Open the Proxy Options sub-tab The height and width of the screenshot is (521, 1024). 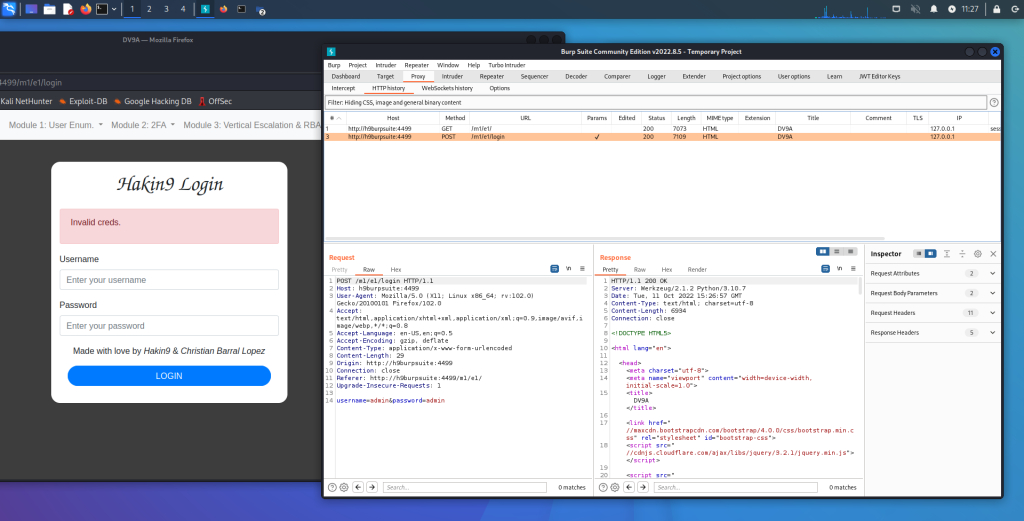coord(500,88)
